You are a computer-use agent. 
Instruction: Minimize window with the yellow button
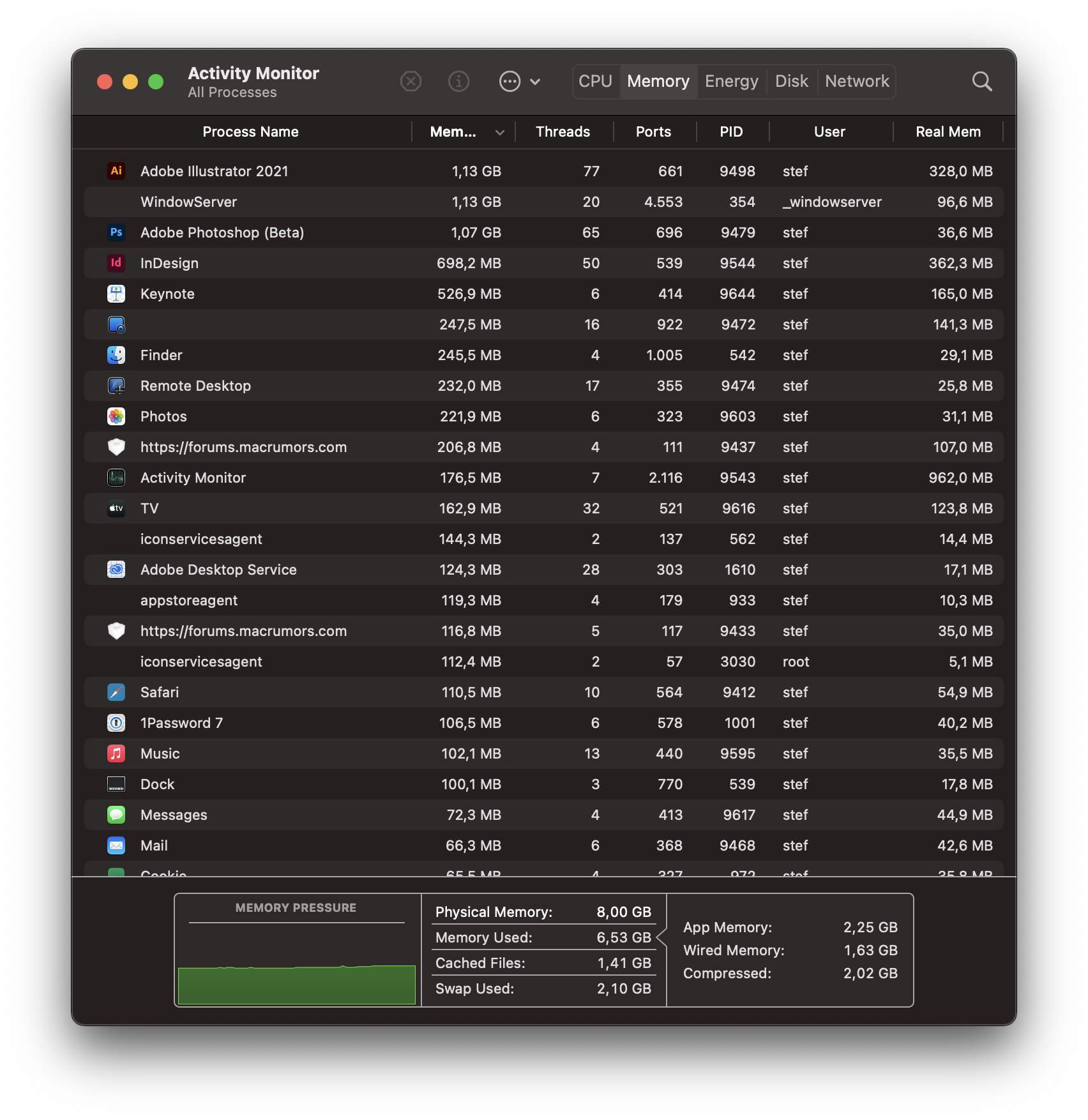pos(130,82)
